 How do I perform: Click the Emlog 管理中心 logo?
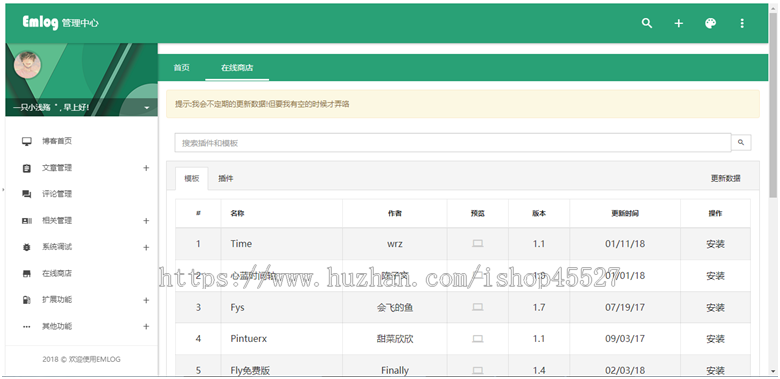coord(60,23)
